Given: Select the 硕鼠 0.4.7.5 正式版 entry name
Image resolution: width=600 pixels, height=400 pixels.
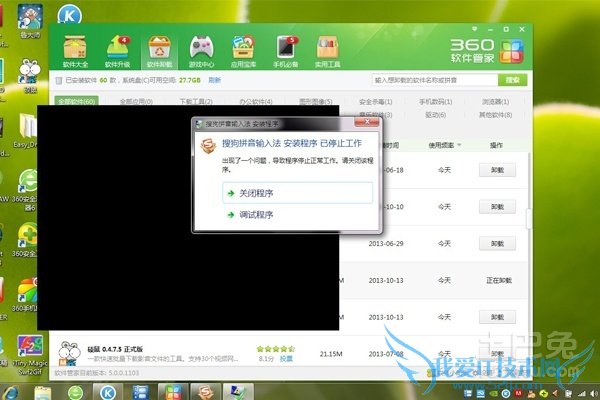Looking at the screenshot, I should click(115, 349).
